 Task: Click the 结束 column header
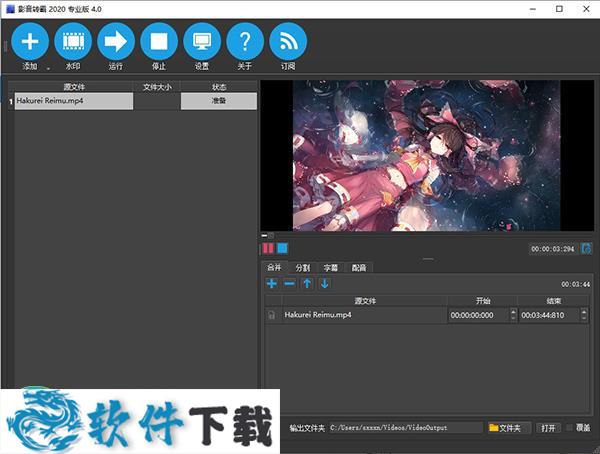(x=554, y=301)
